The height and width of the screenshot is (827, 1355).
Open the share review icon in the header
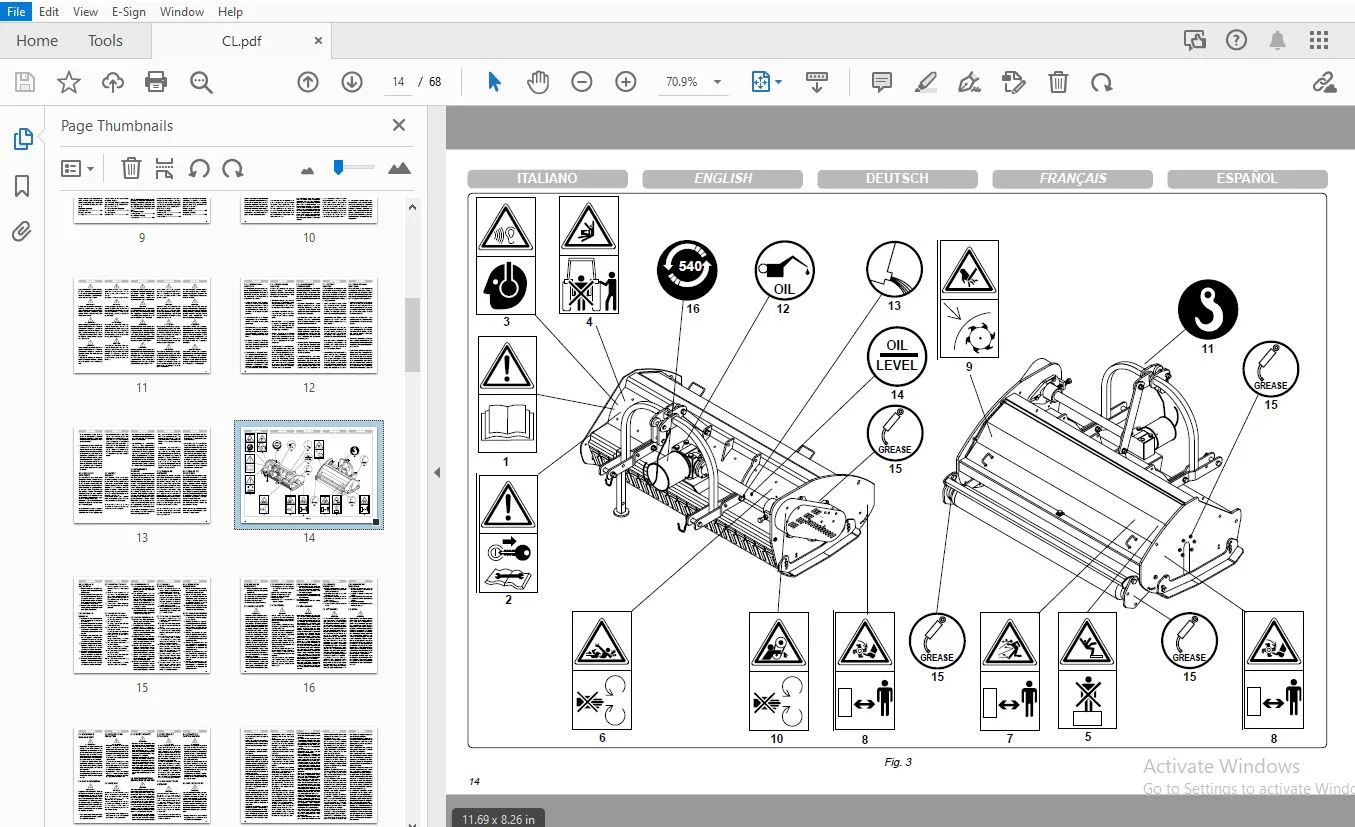[x=1195, y=40]
